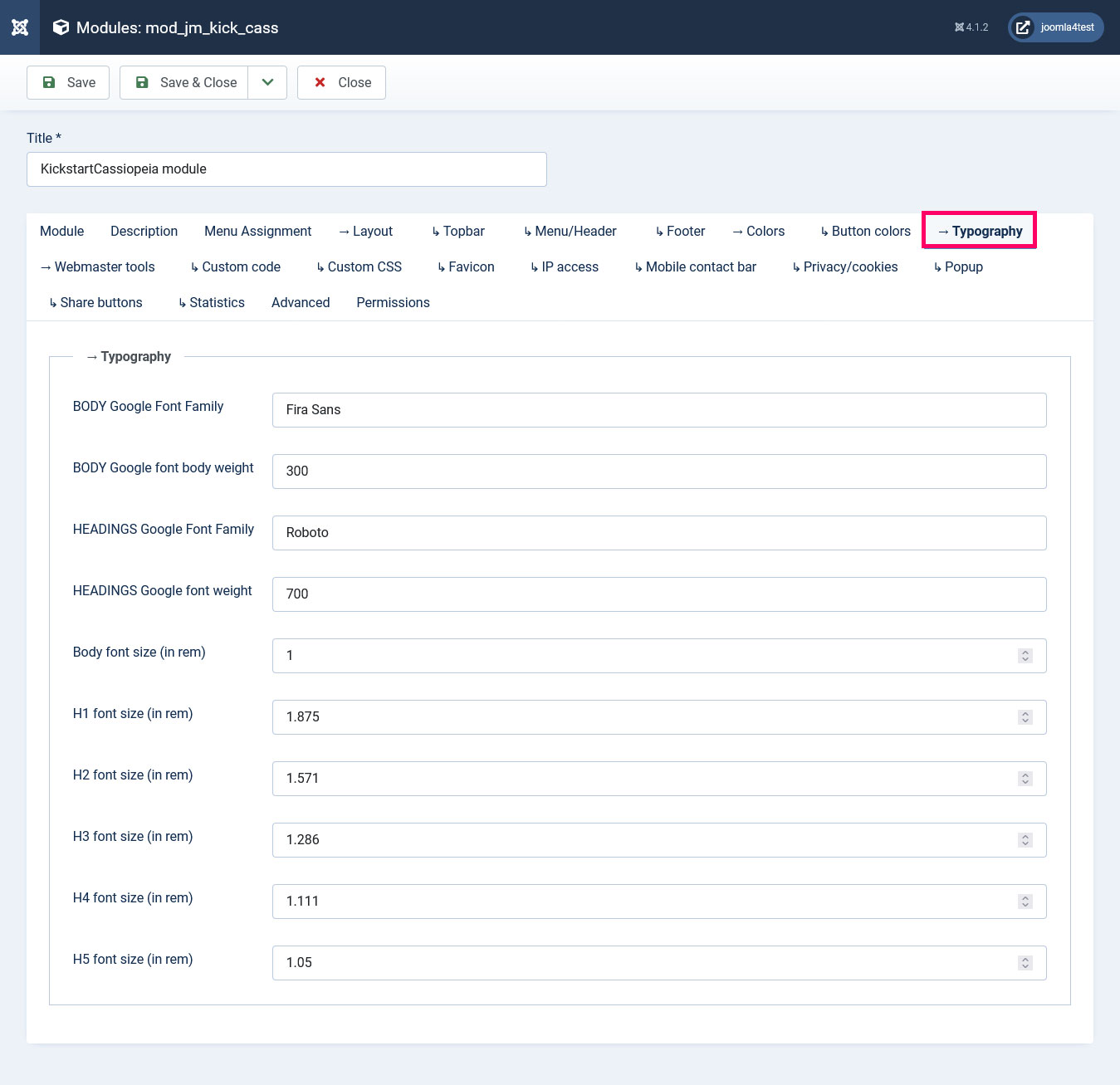The height and width of the screenshot is (1085, 1120).
Task: Click the H3 font size stepper arrows
Action: point(1025,840)
